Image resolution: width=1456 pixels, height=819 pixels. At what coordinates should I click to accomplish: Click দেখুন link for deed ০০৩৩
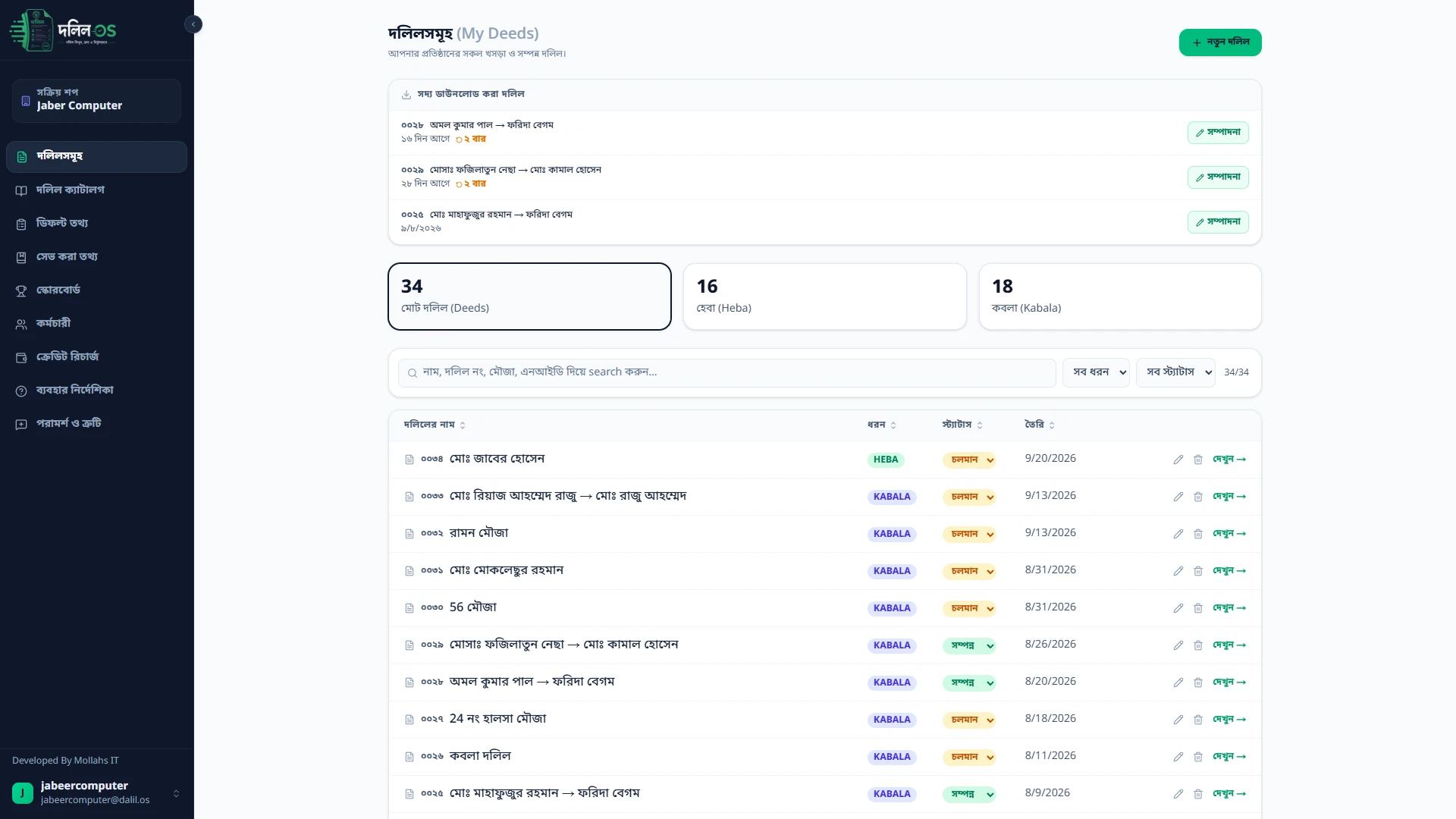1229,497
